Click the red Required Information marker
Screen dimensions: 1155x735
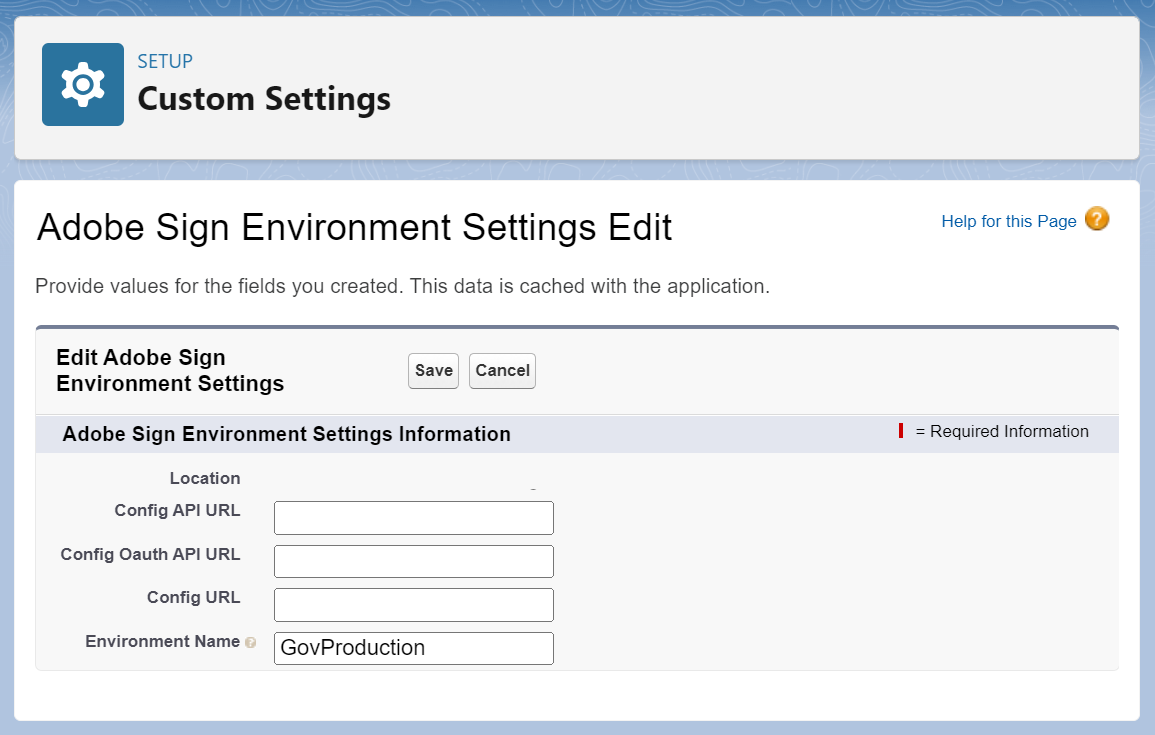pos(901,431)
